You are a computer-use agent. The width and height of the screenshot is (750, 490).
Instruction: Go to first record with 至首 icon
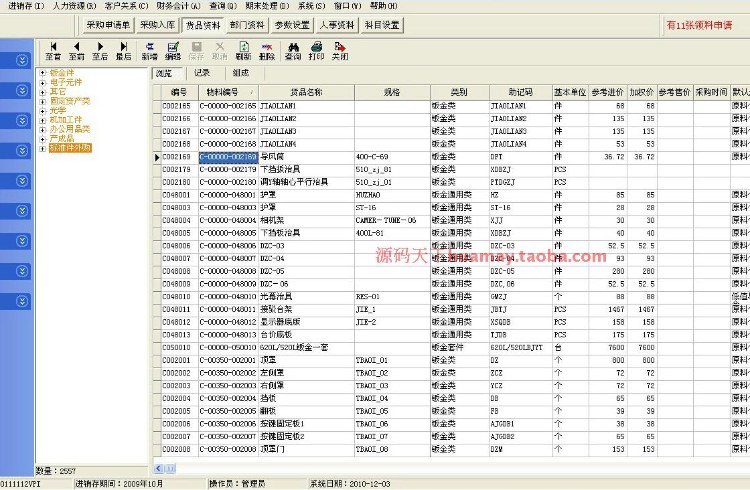pyautogui.click(x=53, y=51)
